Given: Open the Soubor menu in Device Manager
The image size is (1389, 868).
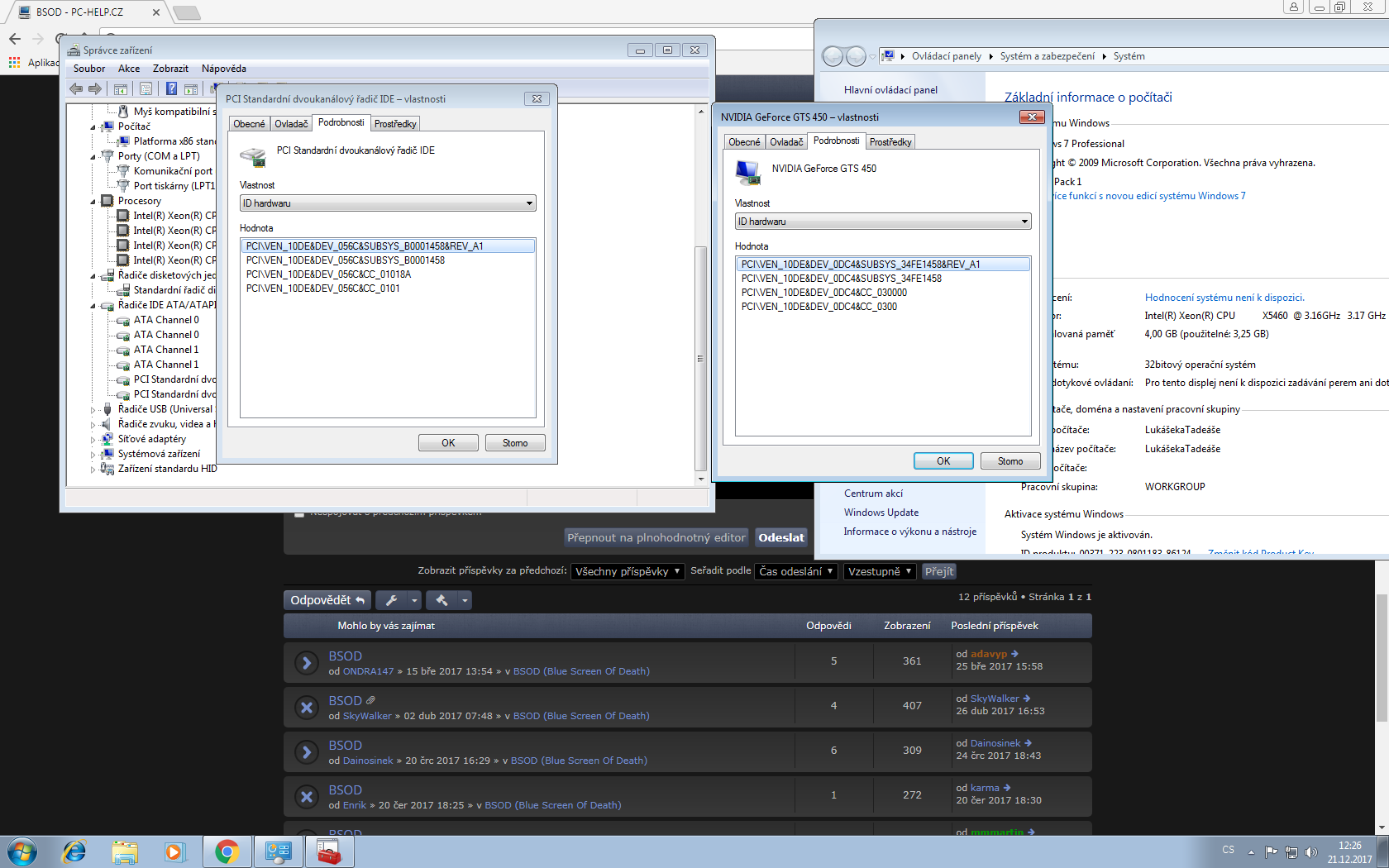Looking at the screenshot, I should pyautogui.click(x=89, y=69).
